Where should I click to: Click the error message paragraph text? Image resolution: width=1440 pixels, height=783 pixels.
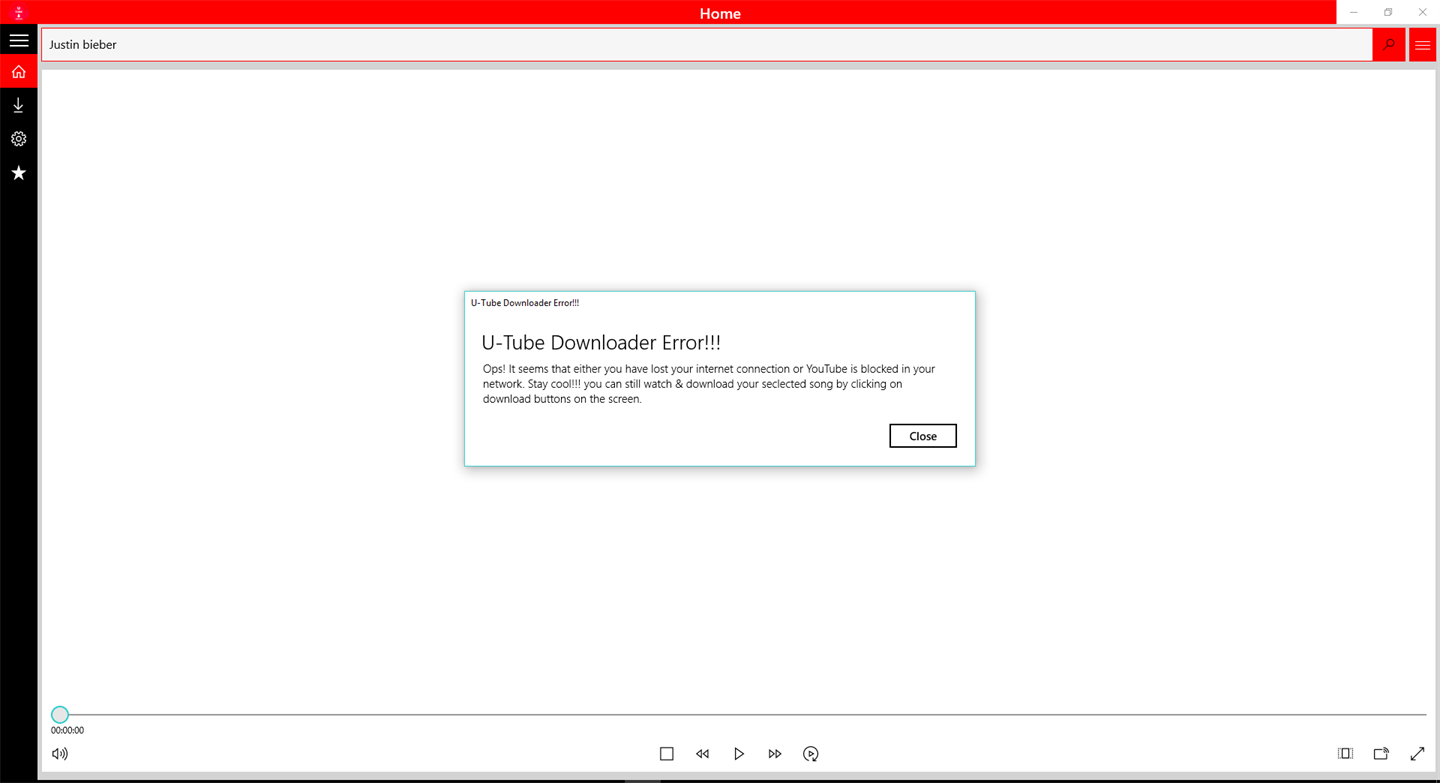click(709, 384)
